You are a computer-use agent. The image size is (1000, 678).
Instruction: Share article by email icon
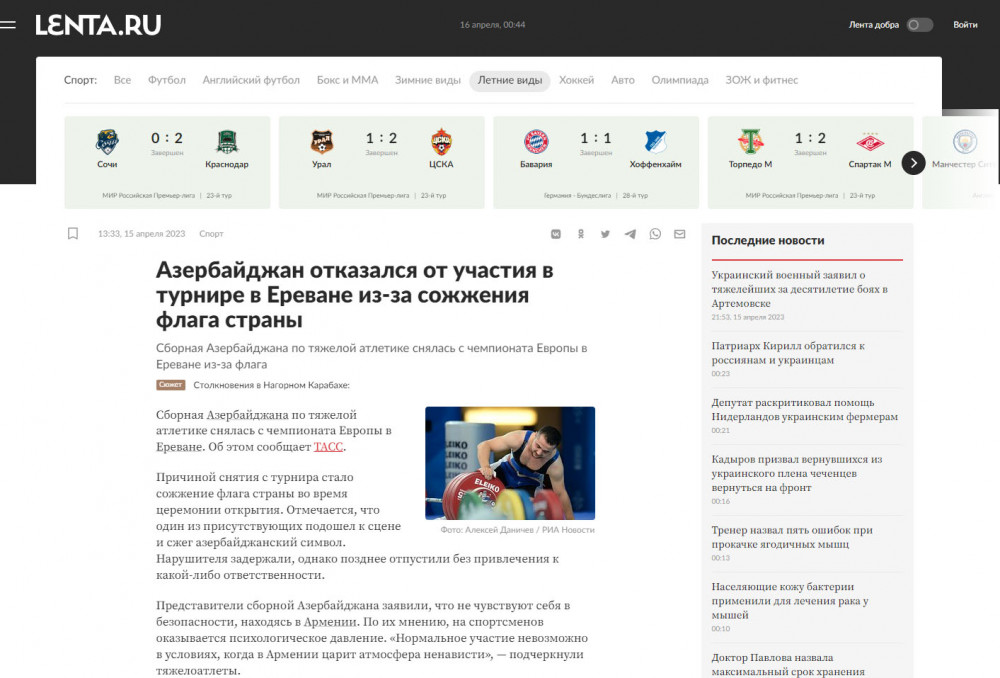[x=680, y=234]
